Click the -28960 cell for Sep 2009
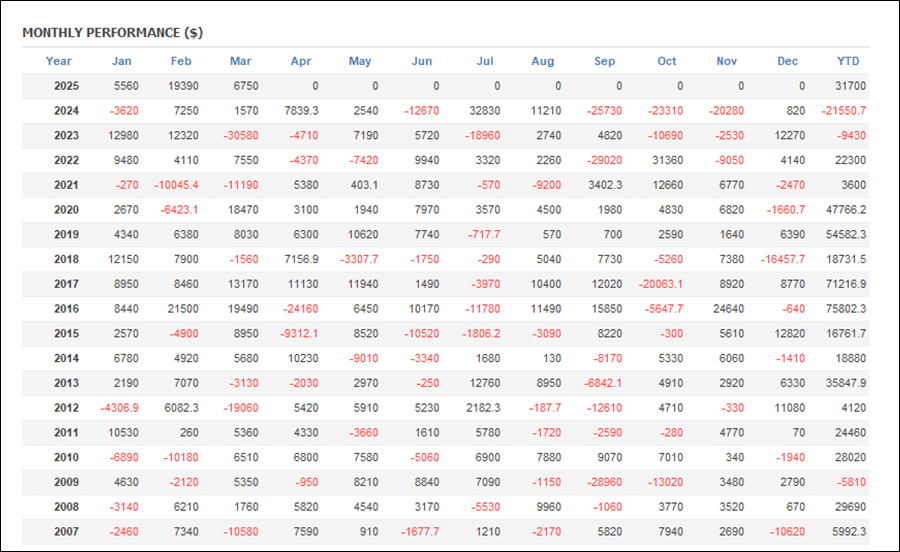The width and height of the screenshot is (900, 552). point(604,482)
